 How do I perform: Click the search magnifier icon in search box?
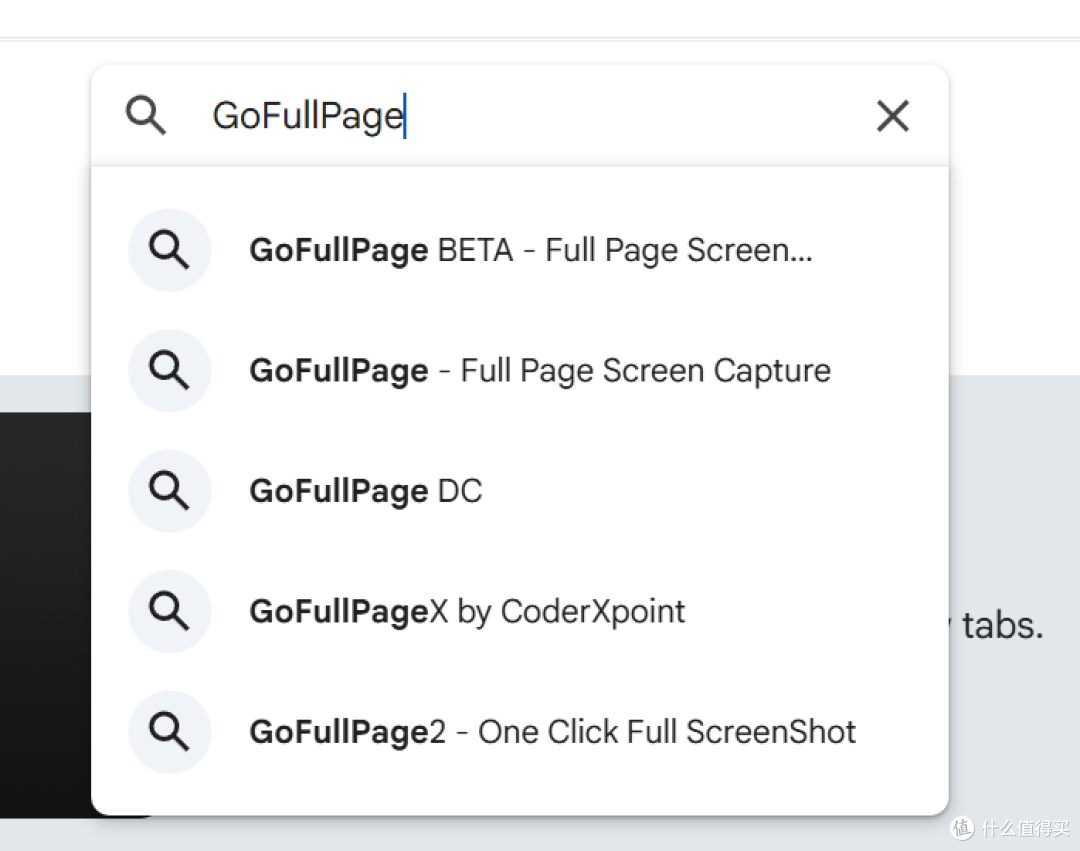(145, 115)
